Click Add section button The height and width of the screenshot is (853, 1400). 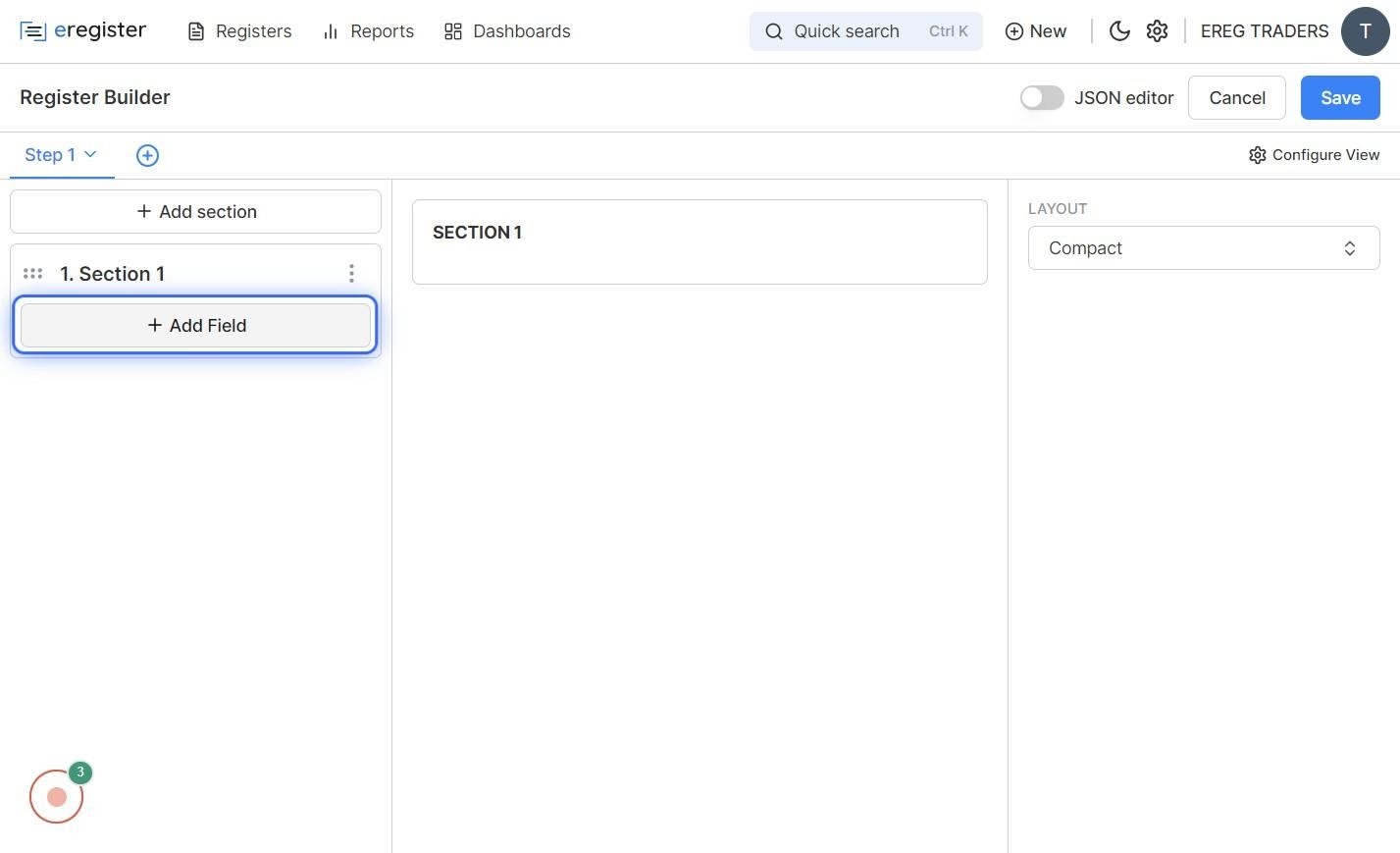tap(196, 212)
